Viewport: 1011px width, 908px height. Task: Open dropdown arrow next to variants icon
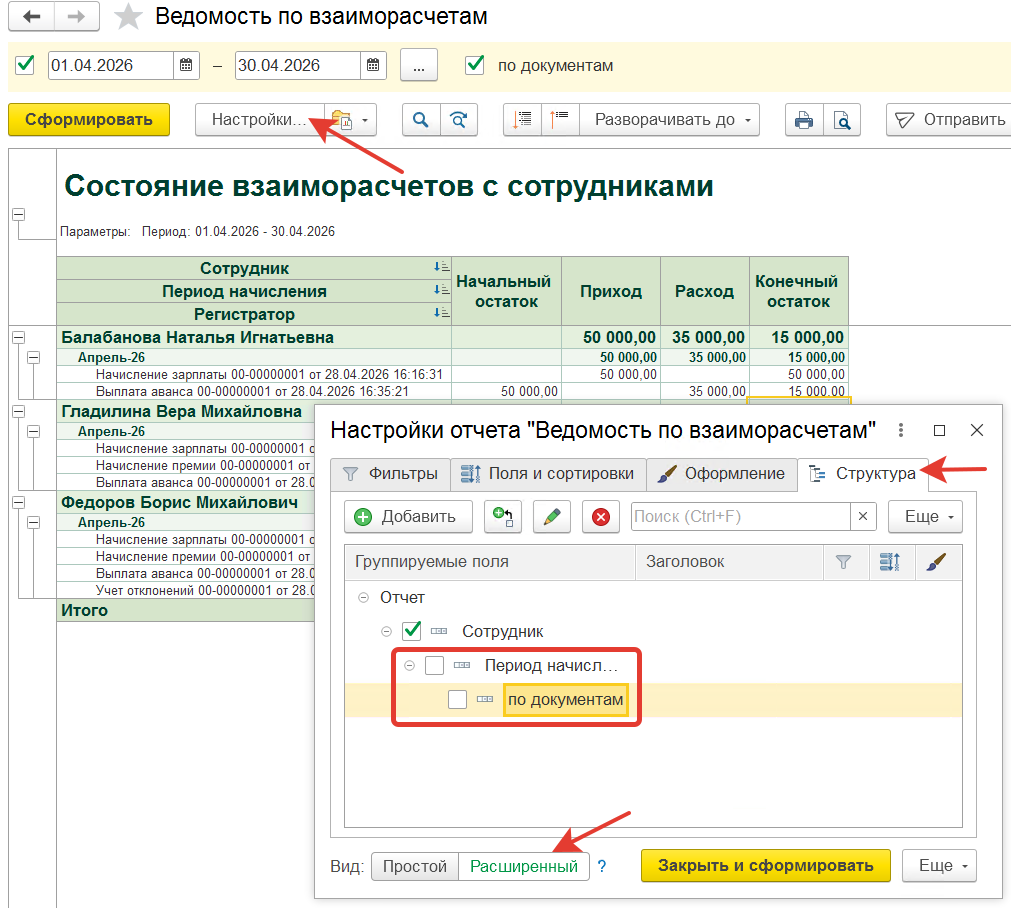[366, 120]
